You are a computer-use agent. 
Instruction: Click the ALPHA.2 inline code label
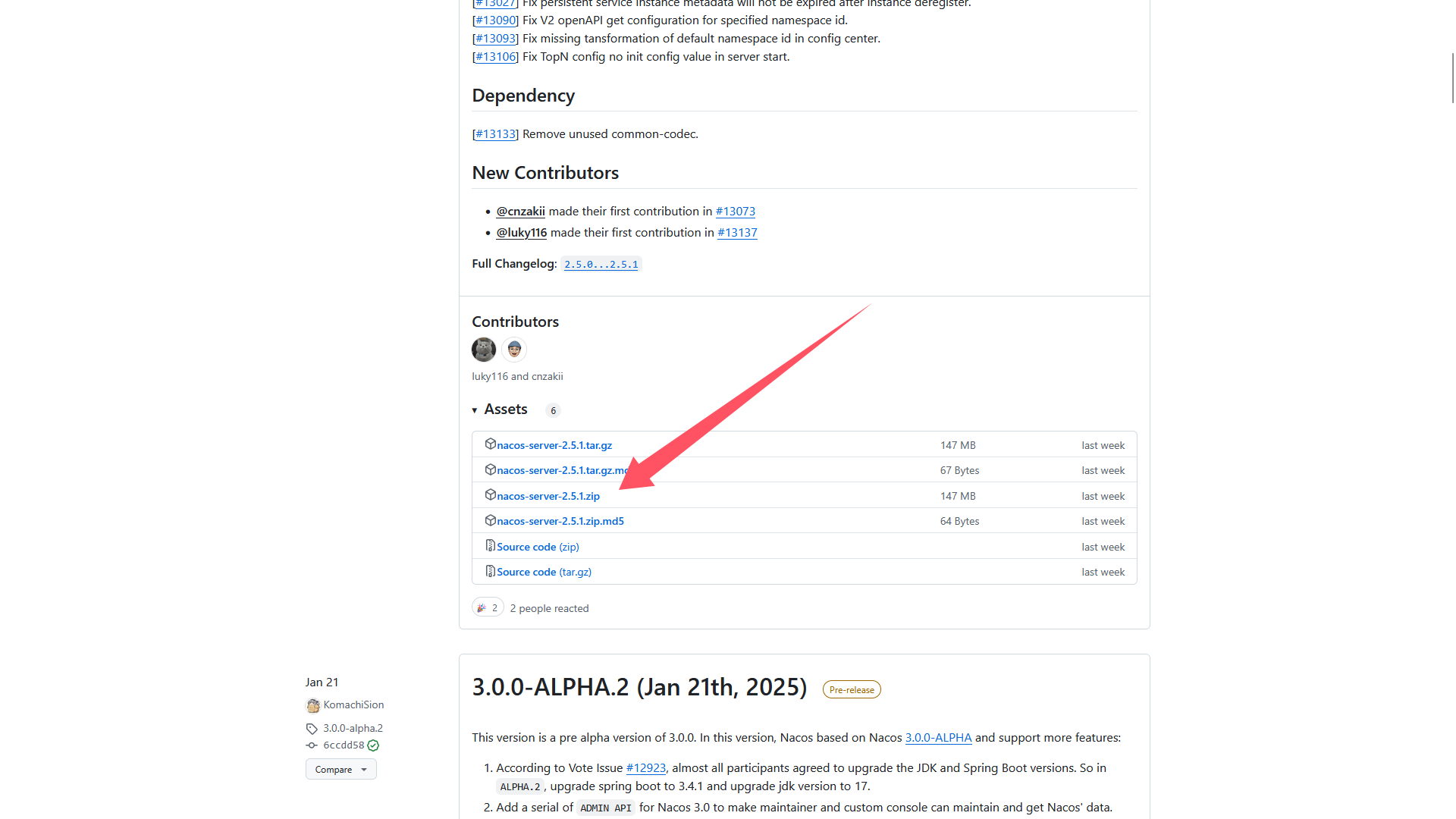click(x=520, y=786)
